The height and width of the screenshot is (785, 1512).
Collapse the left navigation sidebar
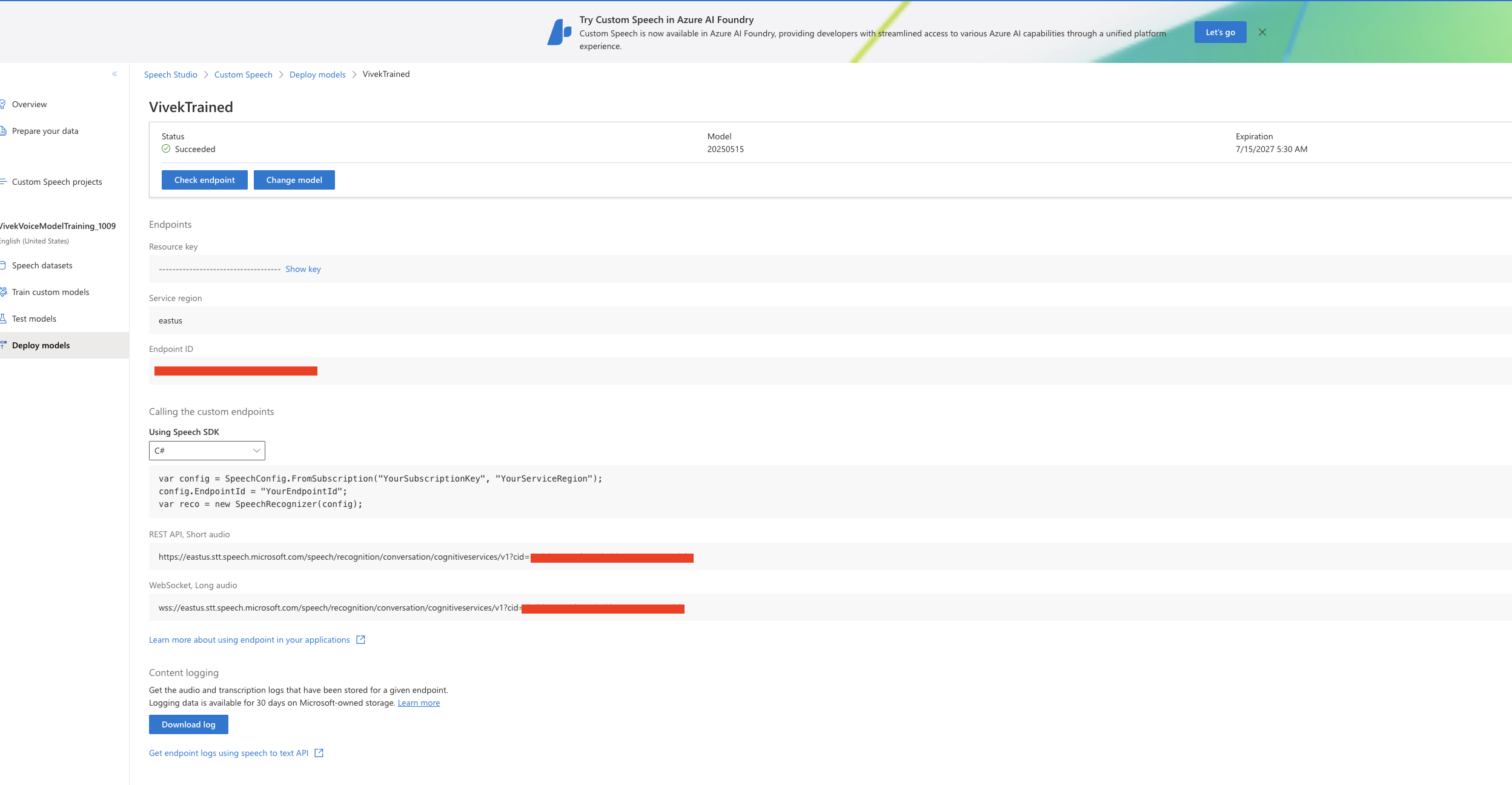[x=114, y=74]
